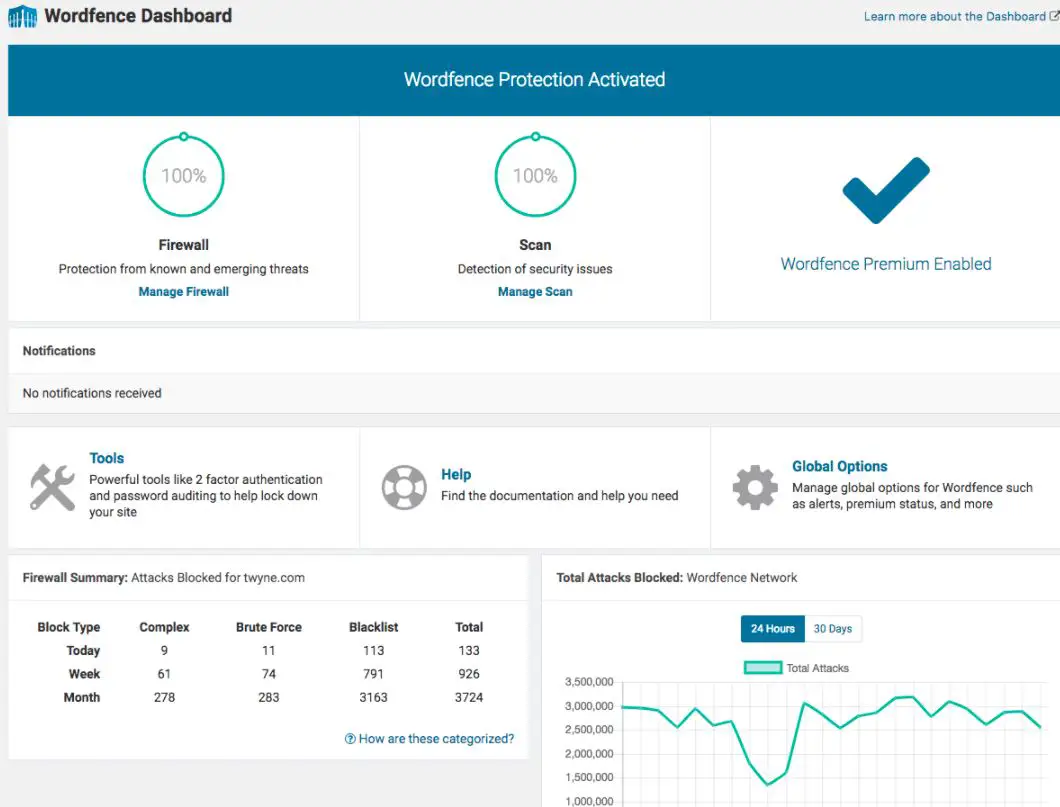Click the Block Type column header
Image resolution: width=1060 pixels, height=807 pixels.
[68, 627]
